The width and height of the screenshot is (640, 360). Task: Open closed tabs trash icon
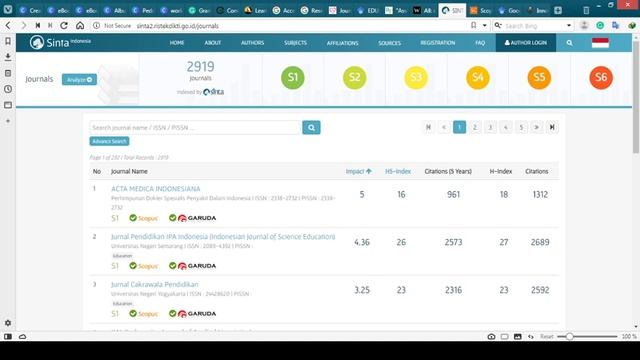[586, 11]
